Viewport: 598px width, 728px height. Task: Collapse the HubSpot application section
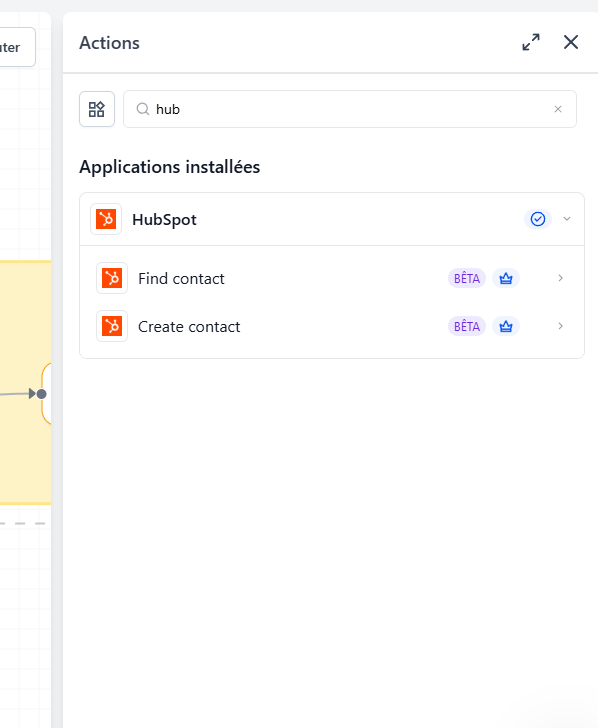point(567,219)
